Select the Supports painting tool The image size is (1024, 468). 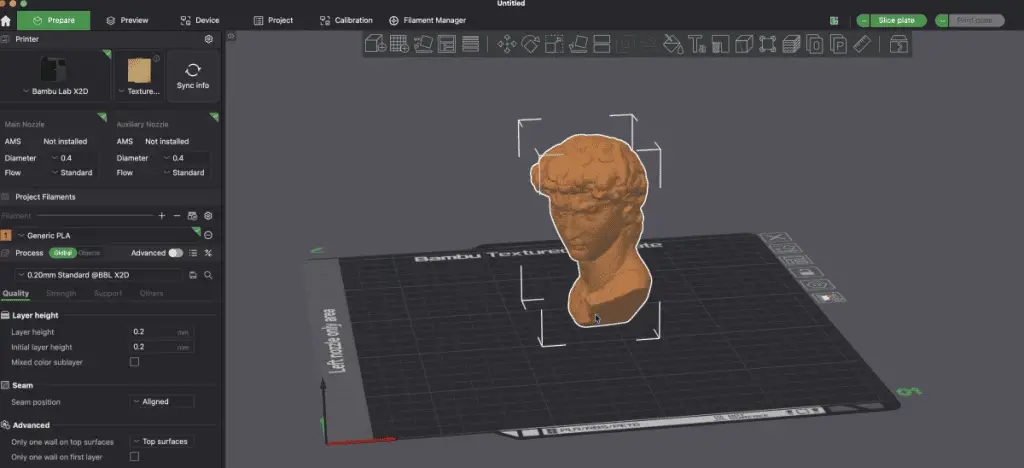pos(720,44)
